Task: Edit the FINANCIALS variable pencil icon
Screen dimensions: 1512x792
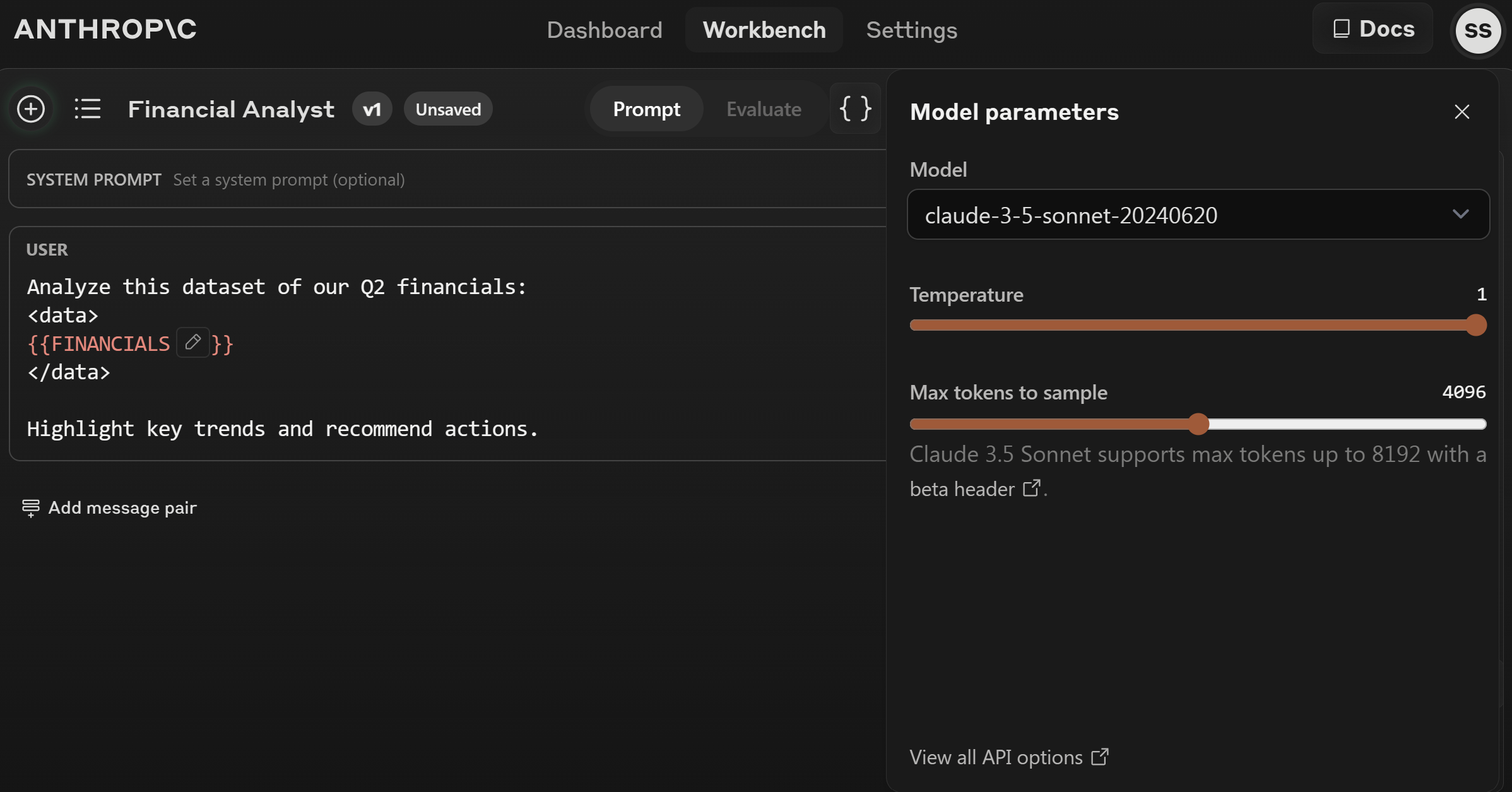Action: [x=193, y=343]
